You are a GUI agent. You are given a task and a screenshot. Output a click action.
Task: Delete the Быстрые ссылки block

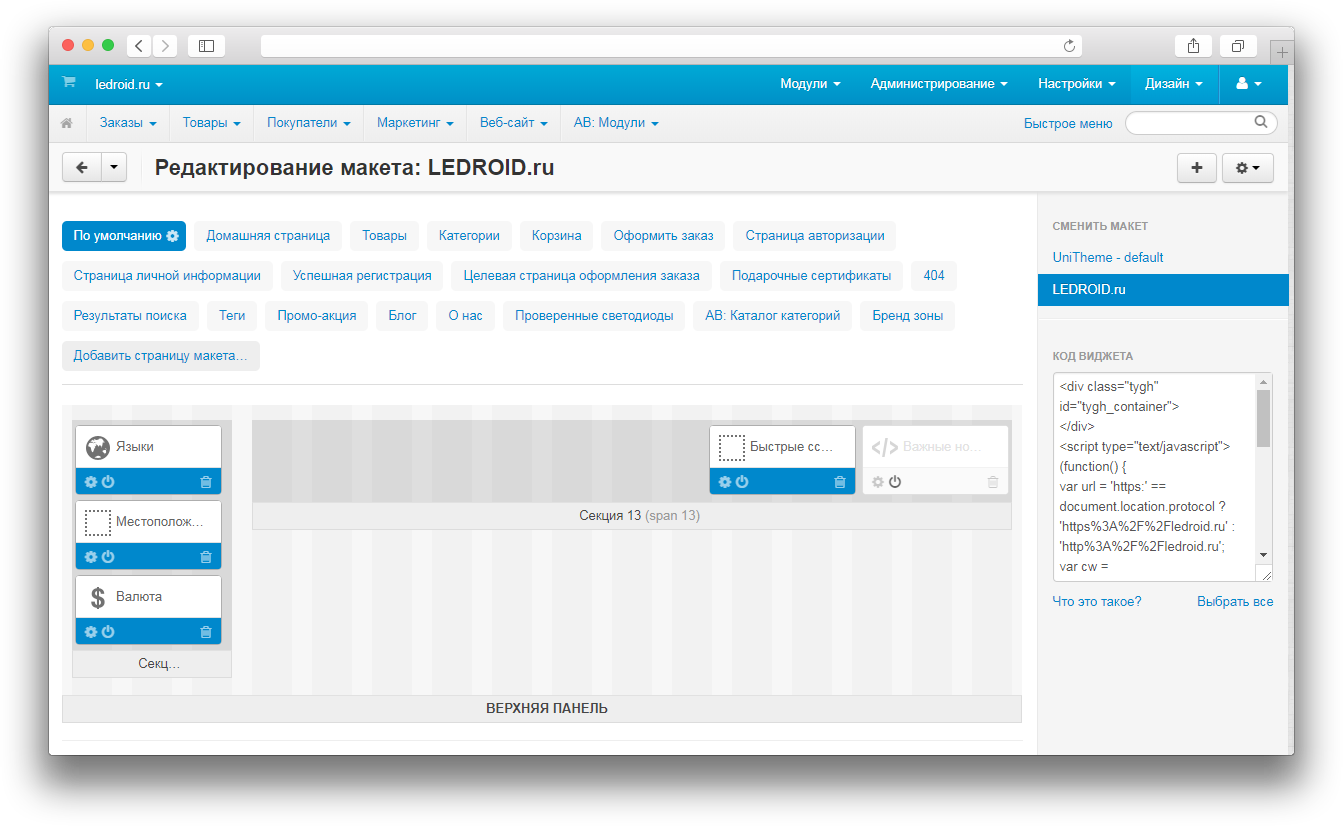(840, 482)
